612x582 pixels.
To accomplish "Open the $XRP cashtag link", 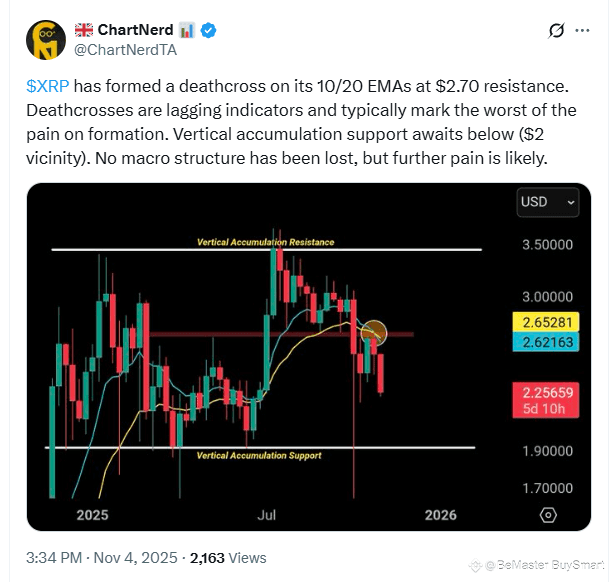I will click(x=48, y=86).
